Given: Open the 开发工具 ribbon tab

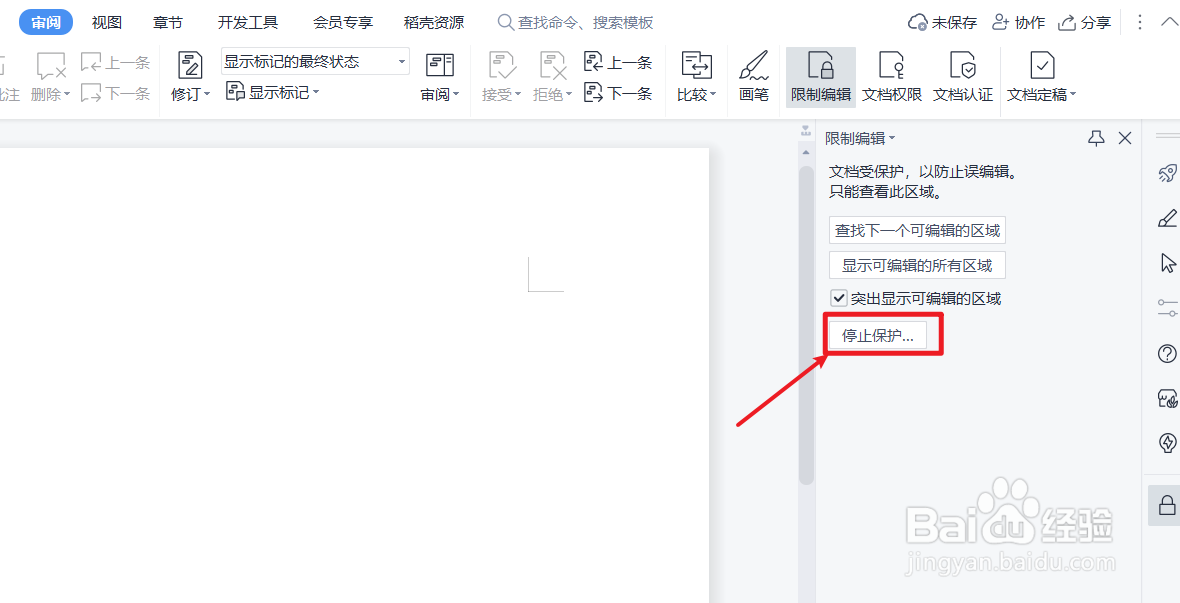Looking at the screenshot, I should [248, 23].
